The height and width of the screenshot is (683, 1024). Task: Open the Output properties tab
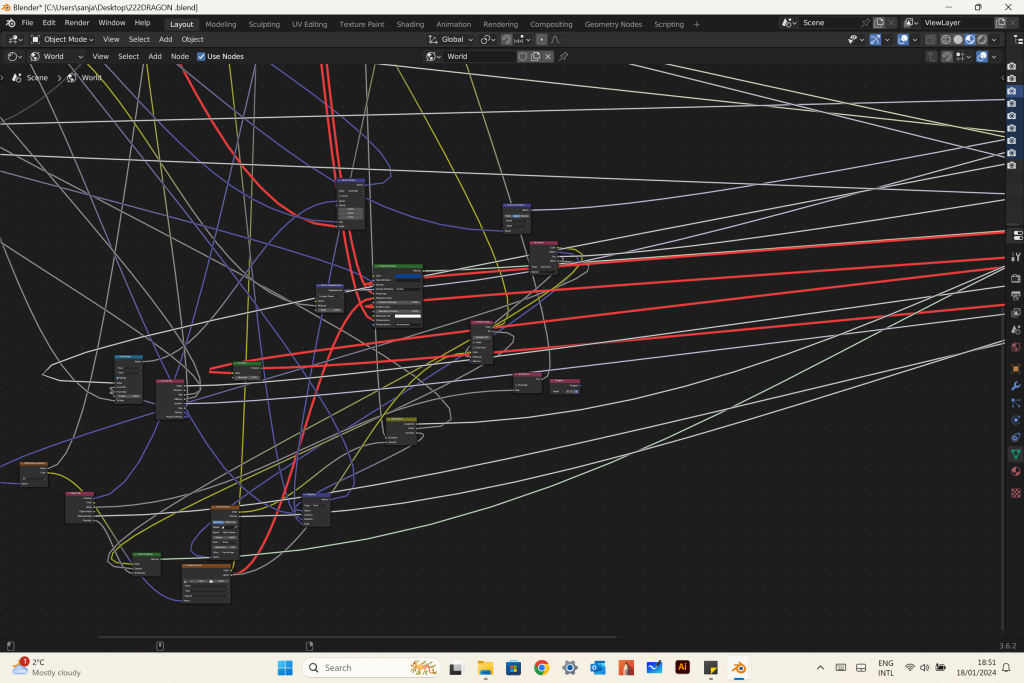tap(1016, 296)
